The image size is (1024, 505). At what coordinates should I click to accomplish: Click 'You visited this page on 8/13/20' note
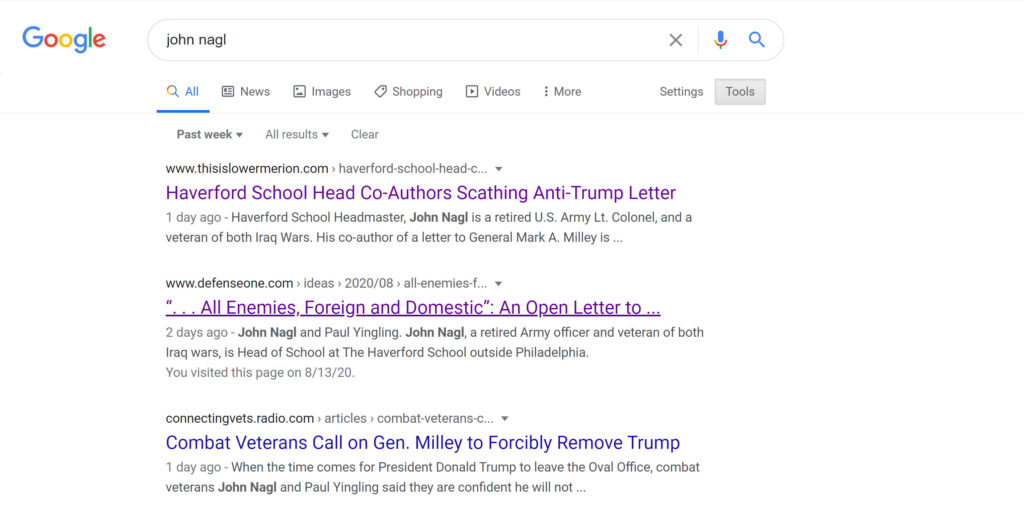(x=260, y=373)
